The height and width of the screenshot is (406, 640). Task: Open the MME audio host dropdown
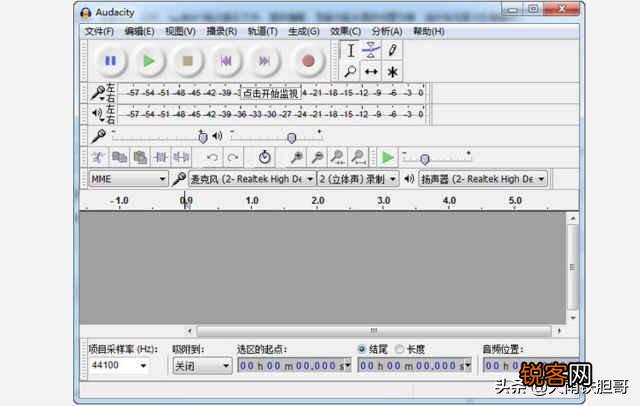pos(129,179)
